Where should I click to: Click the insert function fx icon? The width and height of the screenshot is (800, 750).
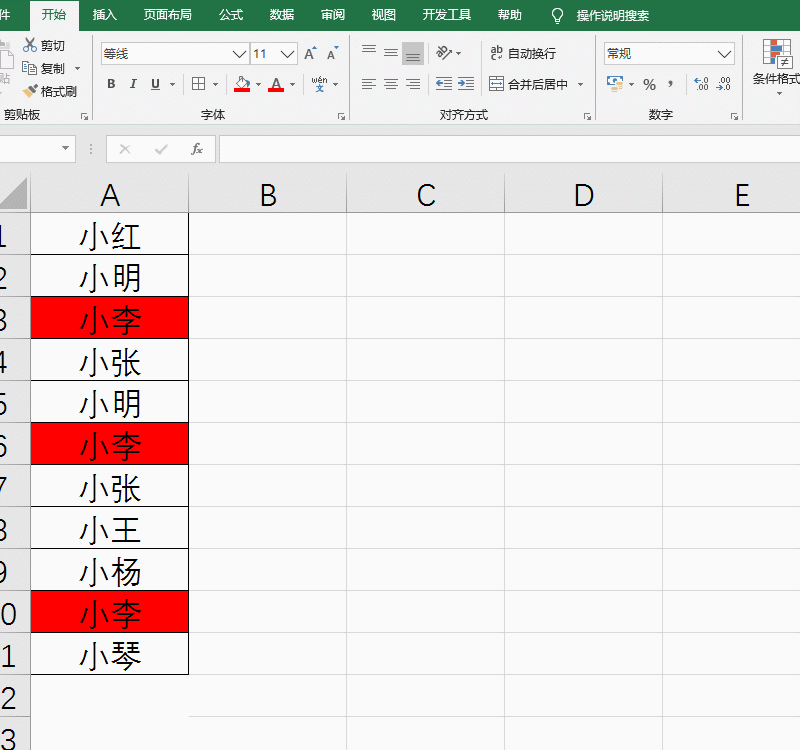tap(197, 149)
